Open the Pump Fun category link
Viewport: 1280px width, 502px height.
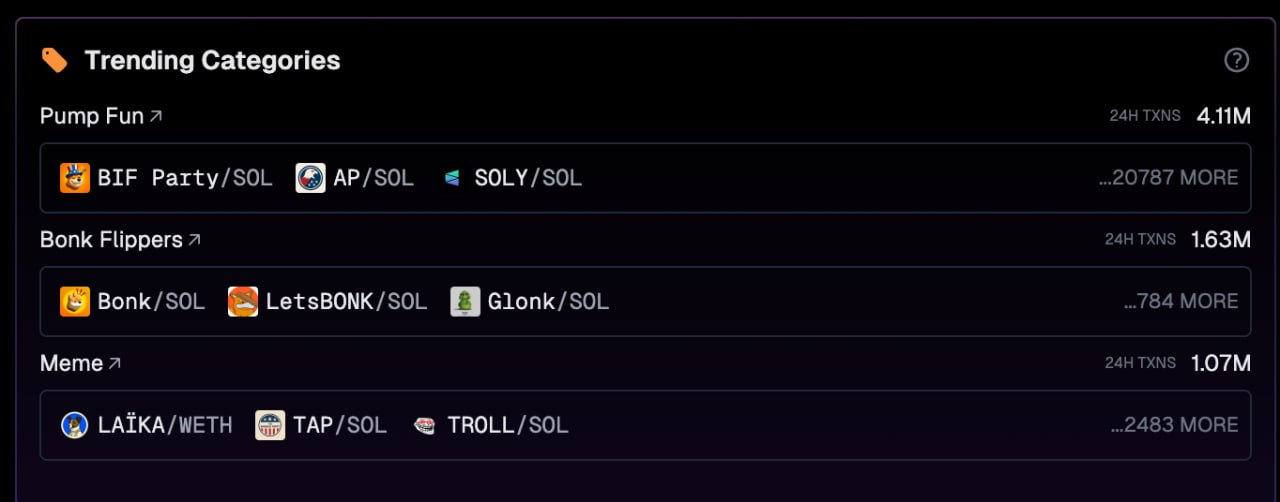(x=101, y=116)
